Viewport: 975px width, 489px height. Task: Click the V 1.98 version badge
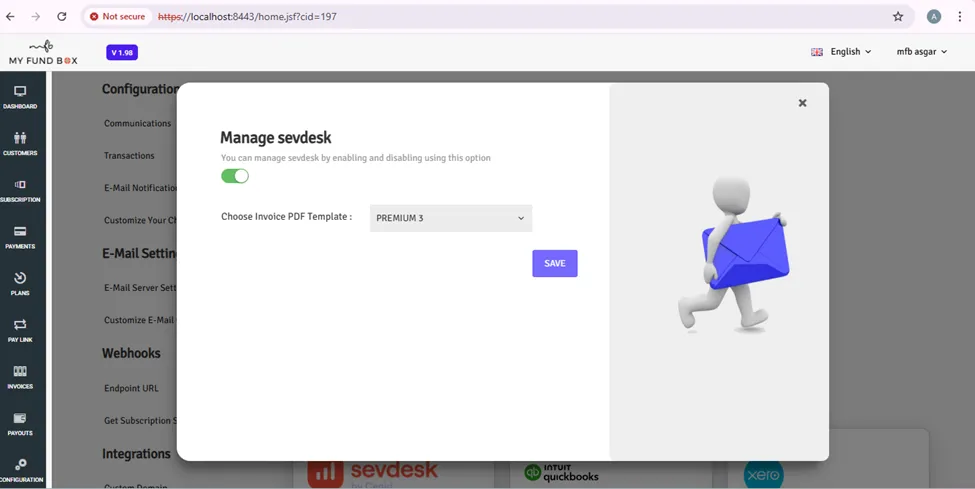tap(122, 52)
